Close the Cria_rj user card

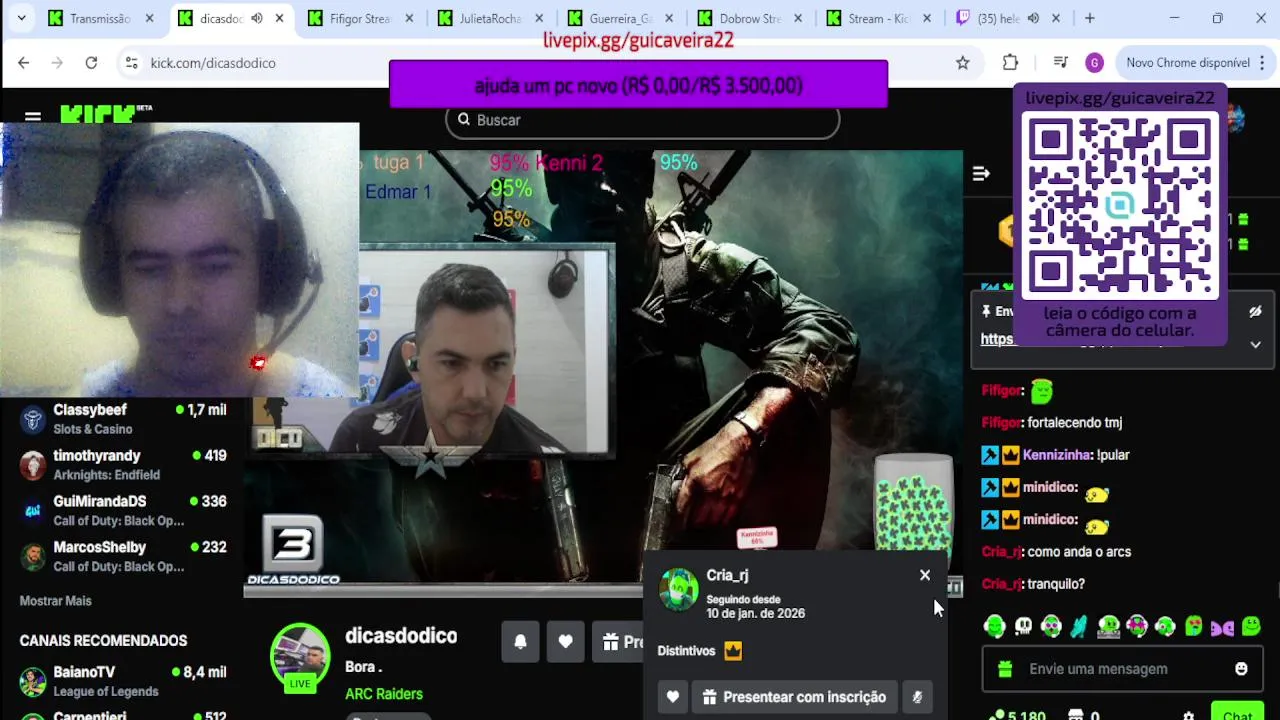(925, 575)
